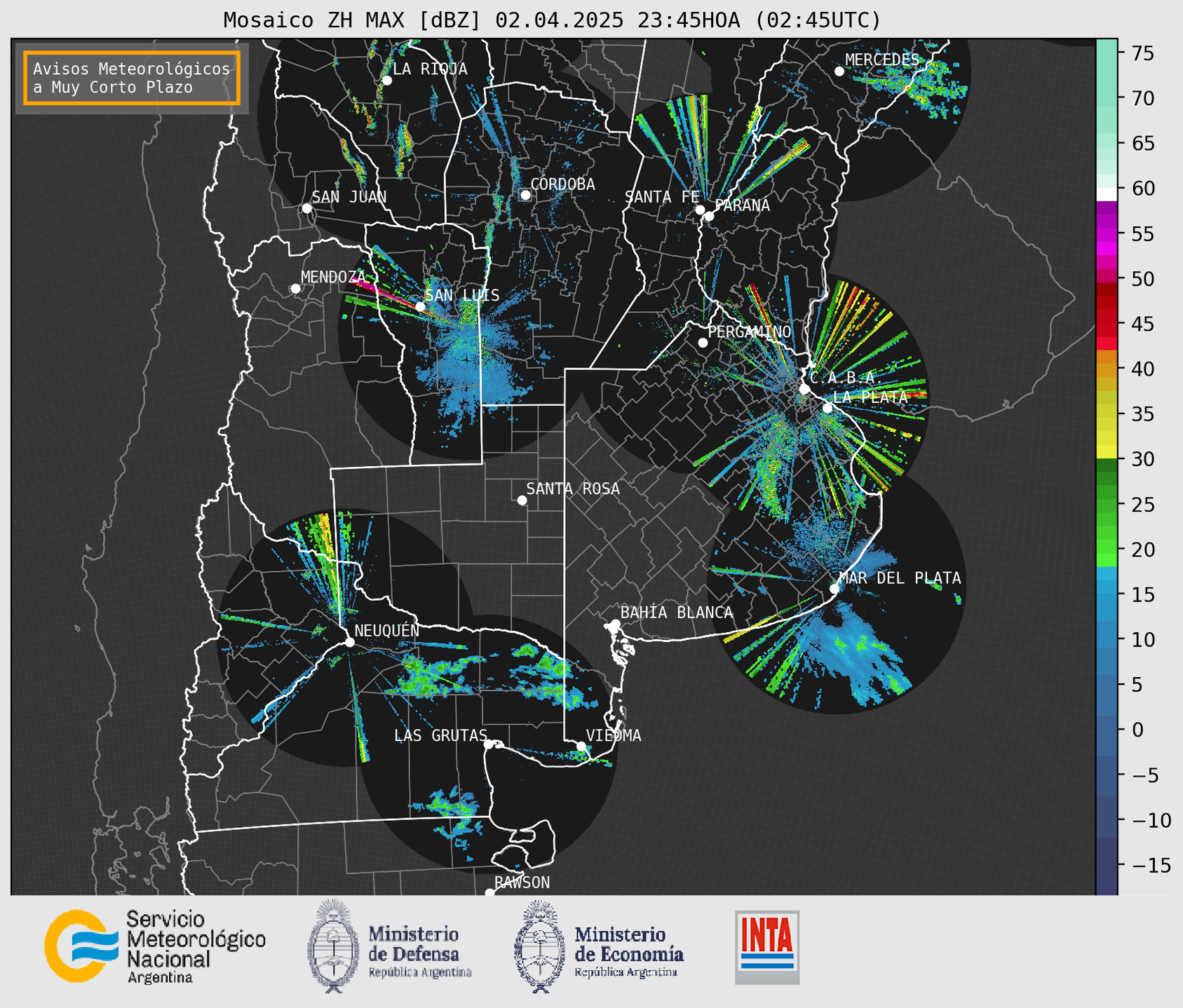
Task: Click the 0 value on the colorbar scale
Action: point(1137,730)
